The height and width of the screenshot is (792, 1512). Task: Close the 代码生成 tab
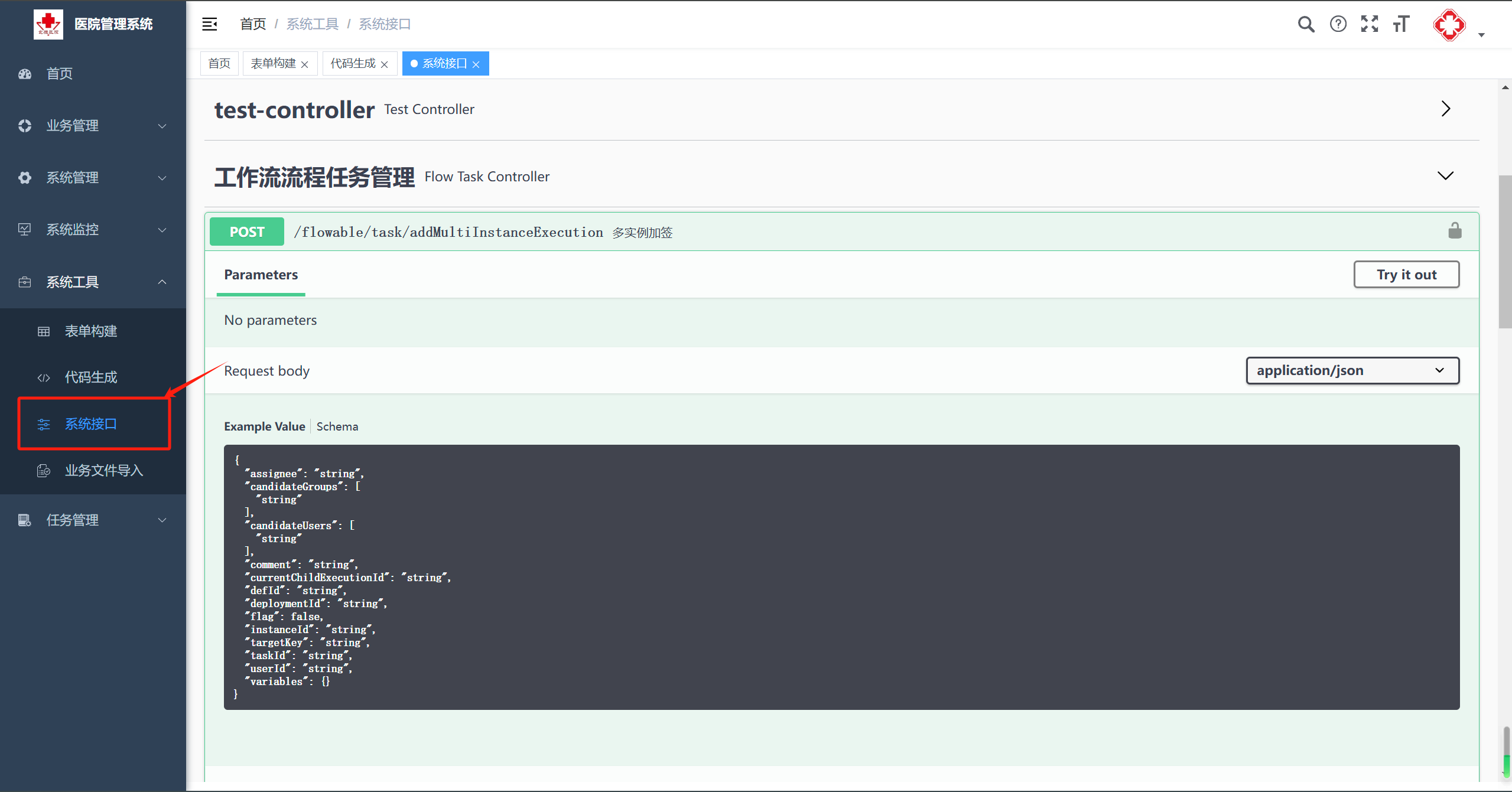385,64
